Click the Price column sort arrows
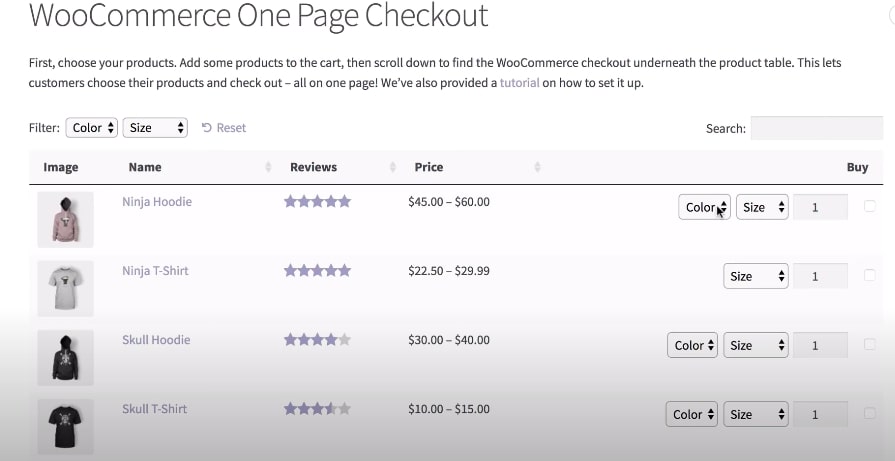 point(537,167)
